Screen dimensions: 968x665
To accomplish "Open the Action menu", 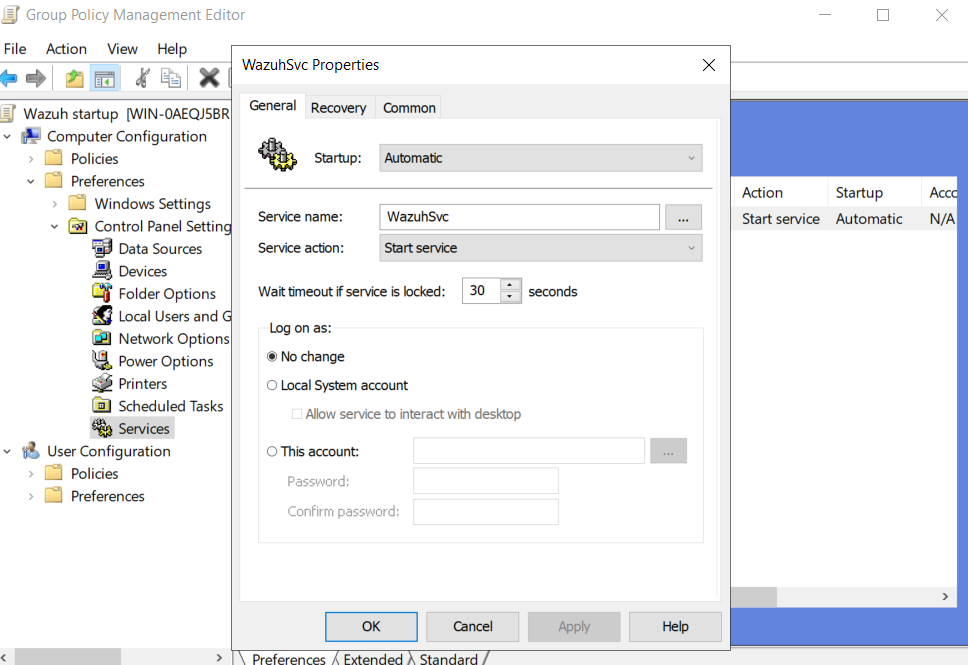I will tap(66, 48).
